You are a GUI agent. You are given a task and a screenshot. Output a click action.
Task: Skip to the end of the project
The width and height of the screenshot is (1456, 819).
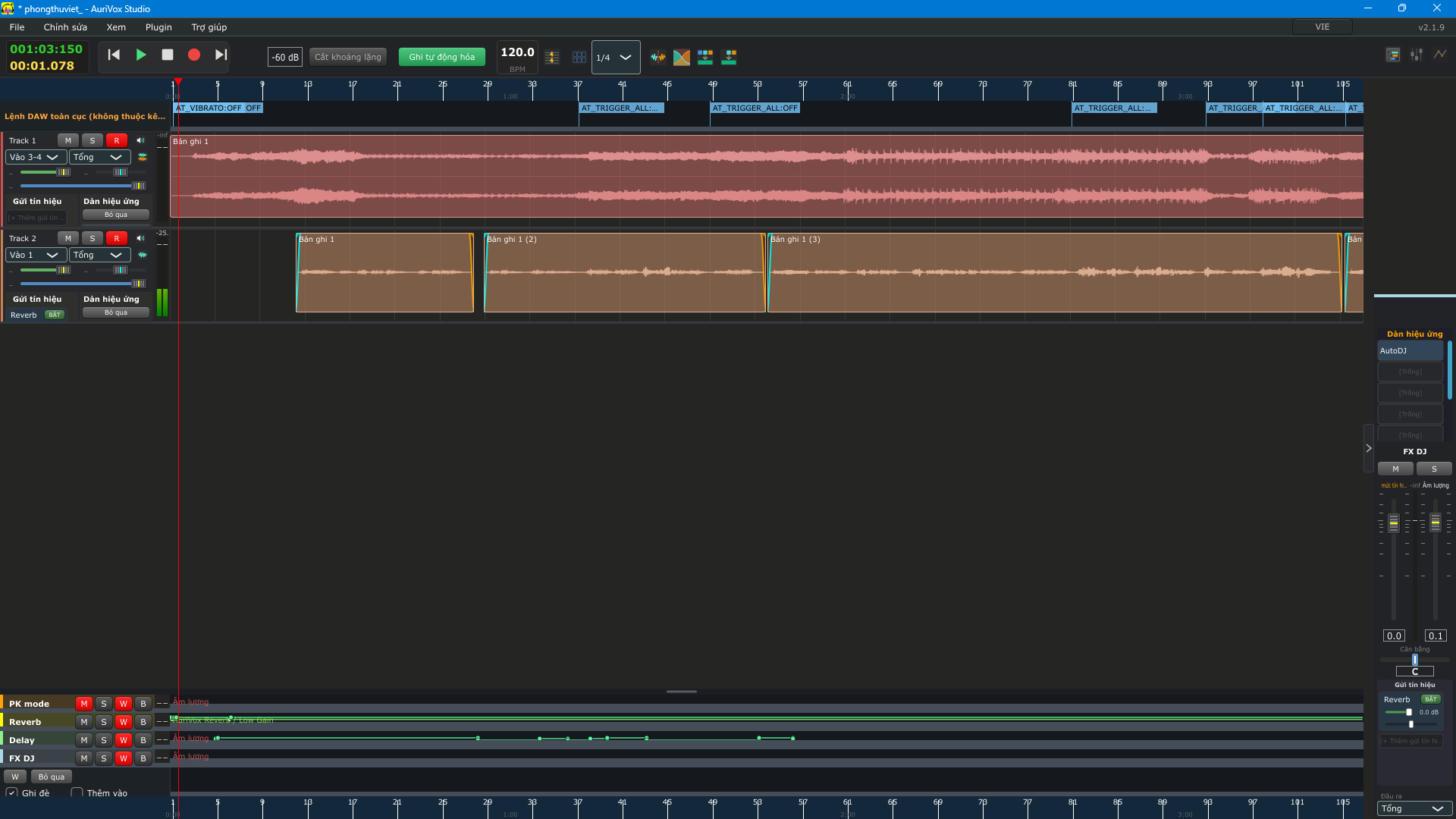click(221, 55)
